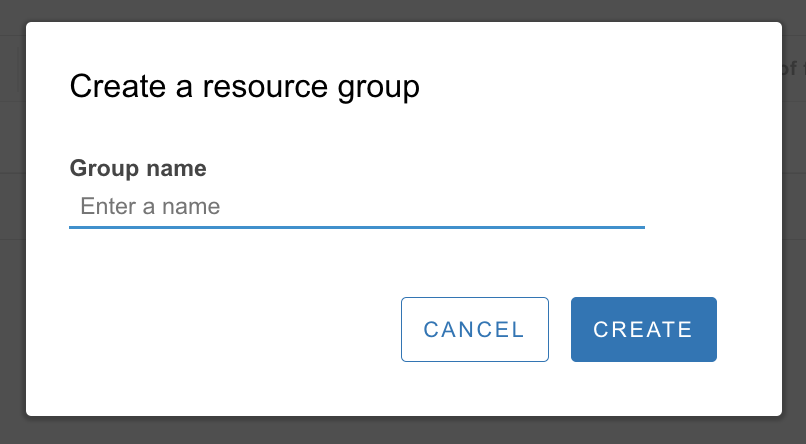Image resolution: width=806 pixels, height=444 pixels.
Task: Click the 'Enter a name' placeholder
Action: click(150, 207)
